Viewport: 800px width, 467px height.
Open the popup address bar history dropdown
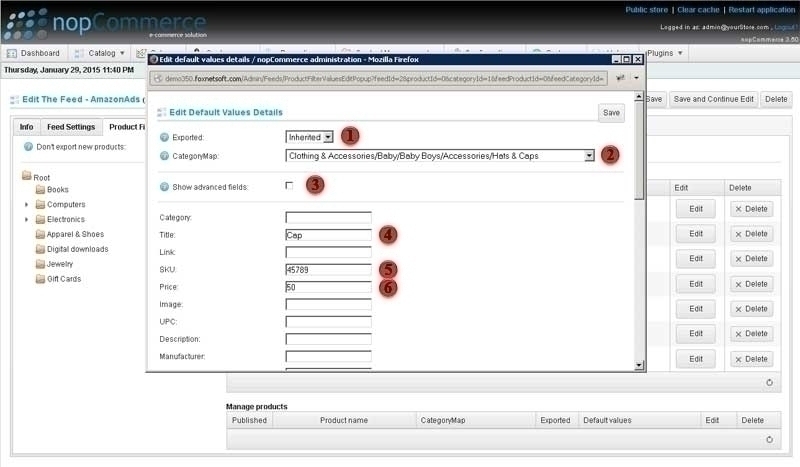pos(636,78)
